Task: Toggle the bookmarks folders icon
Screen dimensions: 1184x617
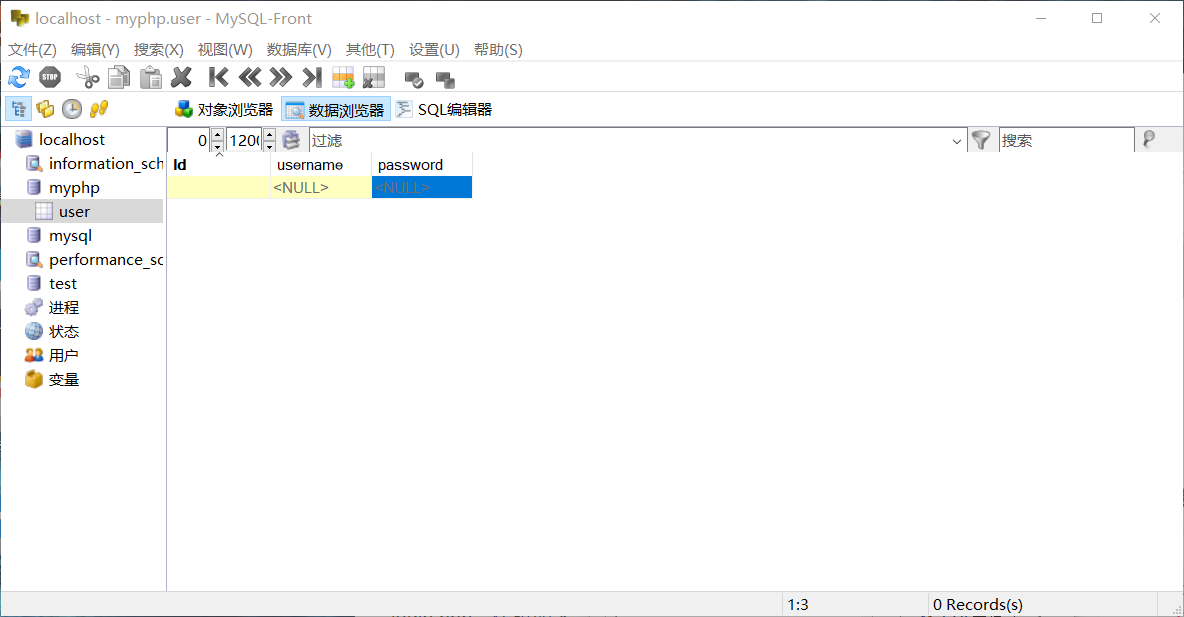Action: [x=45, y=110]
